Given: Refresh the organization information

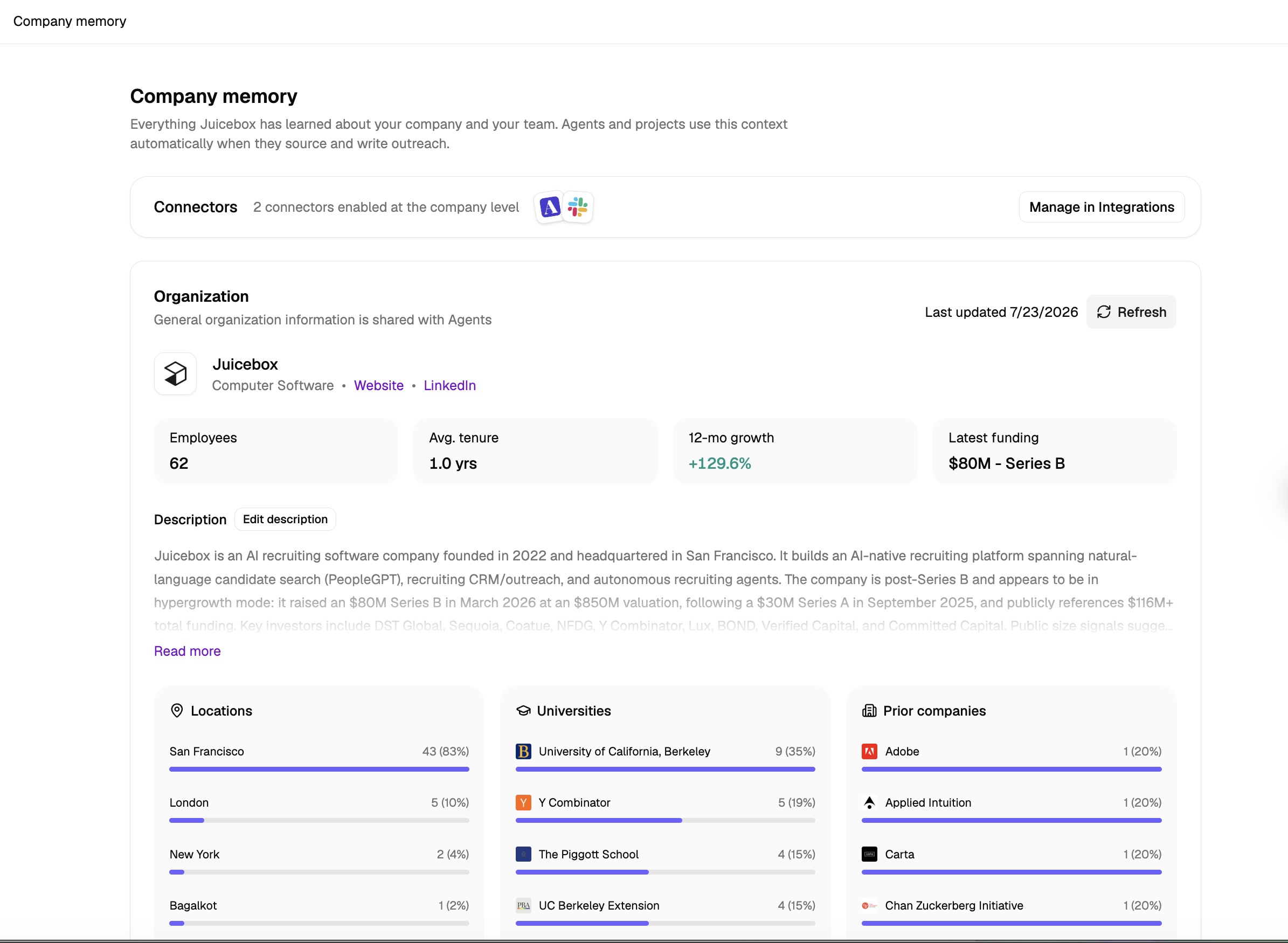Looking at the screenshot, I should pos(1131,311).
